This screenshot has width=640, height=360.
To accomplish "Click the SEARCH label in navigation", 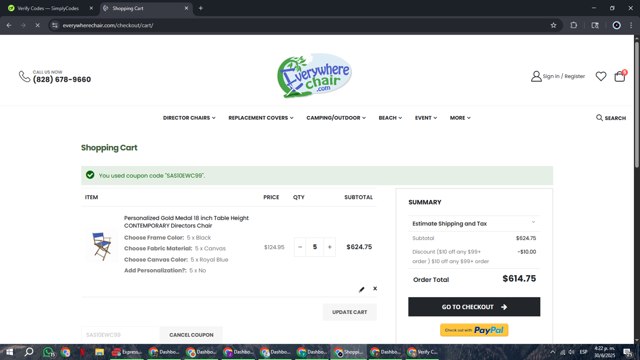I will click(615, 118).
